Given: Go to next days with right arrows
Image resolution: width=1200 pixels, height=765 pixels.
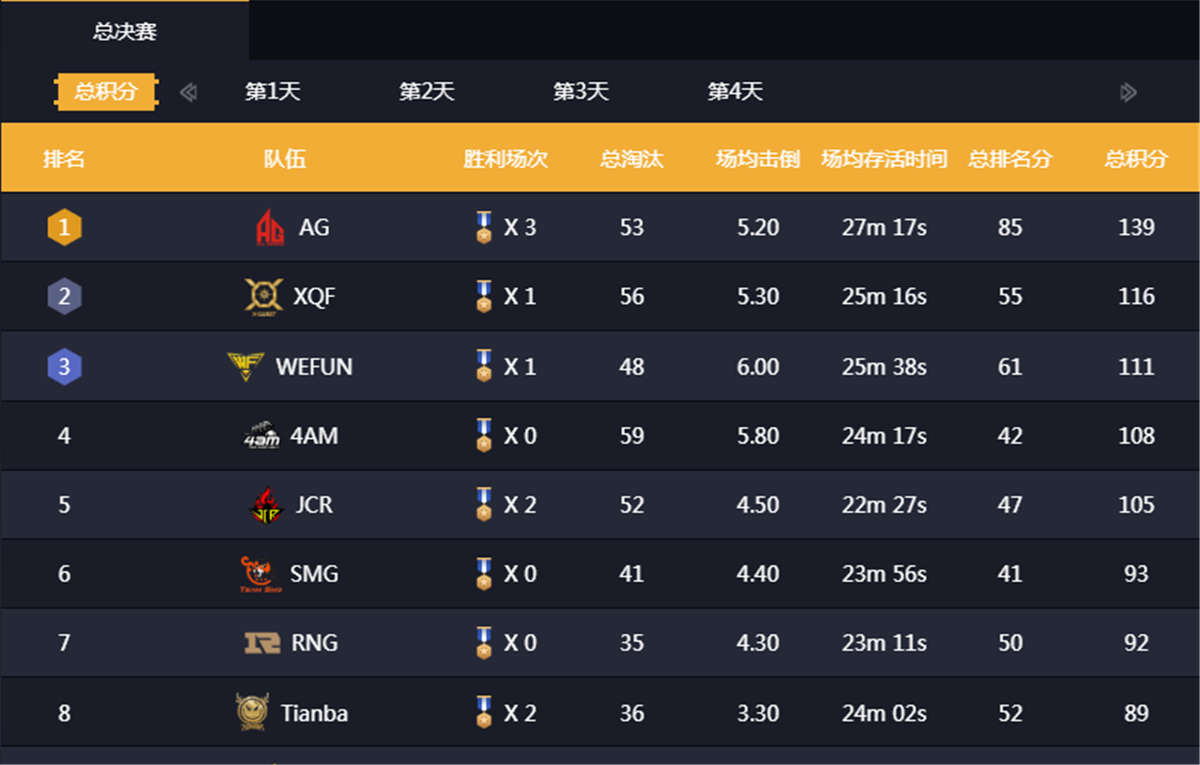Looking at the screenshot, I should click(1129, 92).
